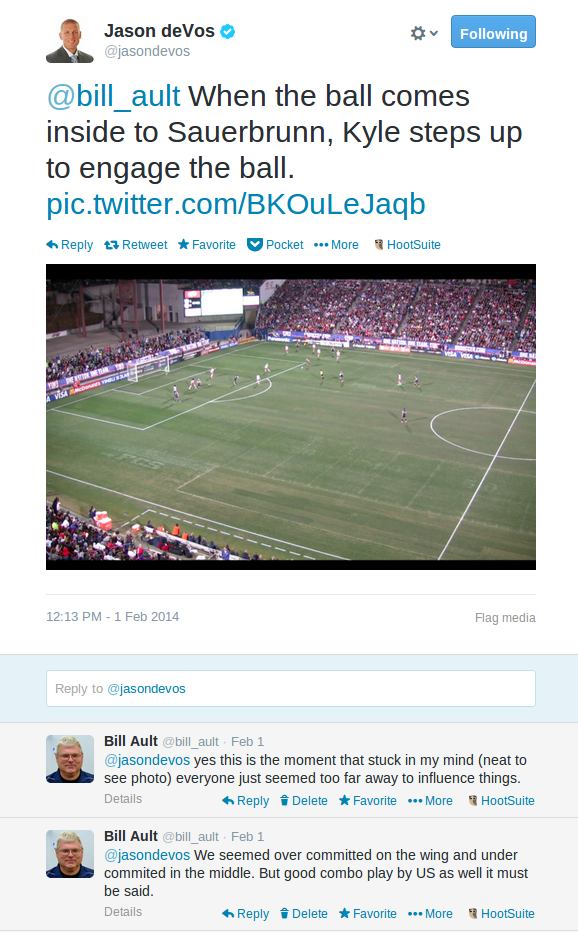578x932 pixels.
Task: Expand the More options on main tweet
Action: [336, 245]
